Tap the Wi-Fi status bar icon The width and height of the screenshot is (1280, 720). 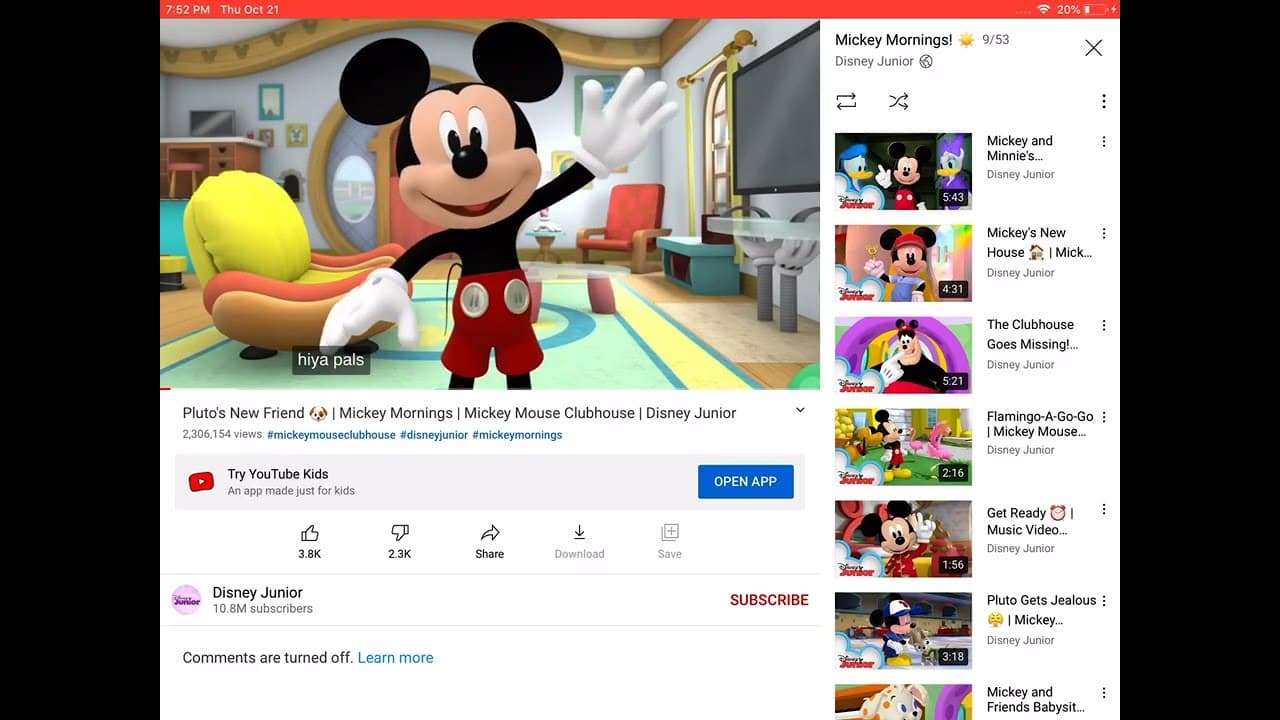[1044, 9]
